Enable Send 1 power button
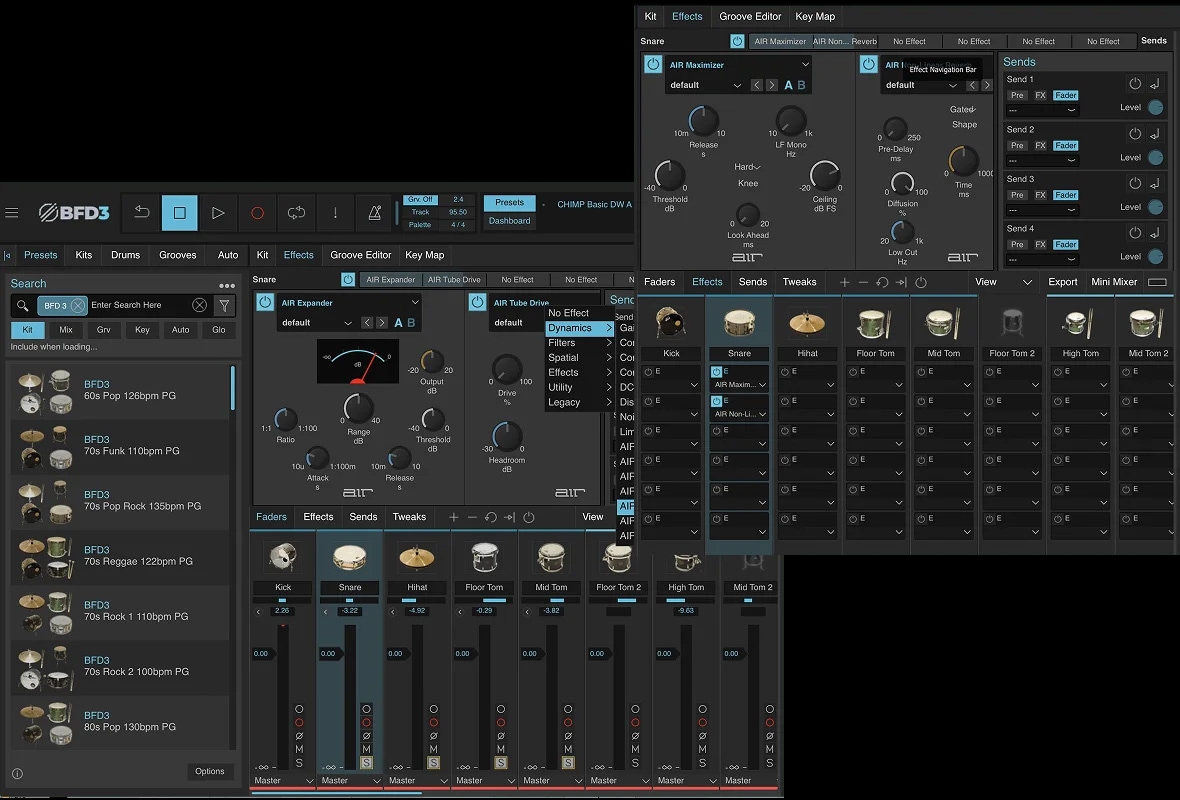Image resolution: width=1180 pixels, height=800 pixels. tap(1135, 84)
